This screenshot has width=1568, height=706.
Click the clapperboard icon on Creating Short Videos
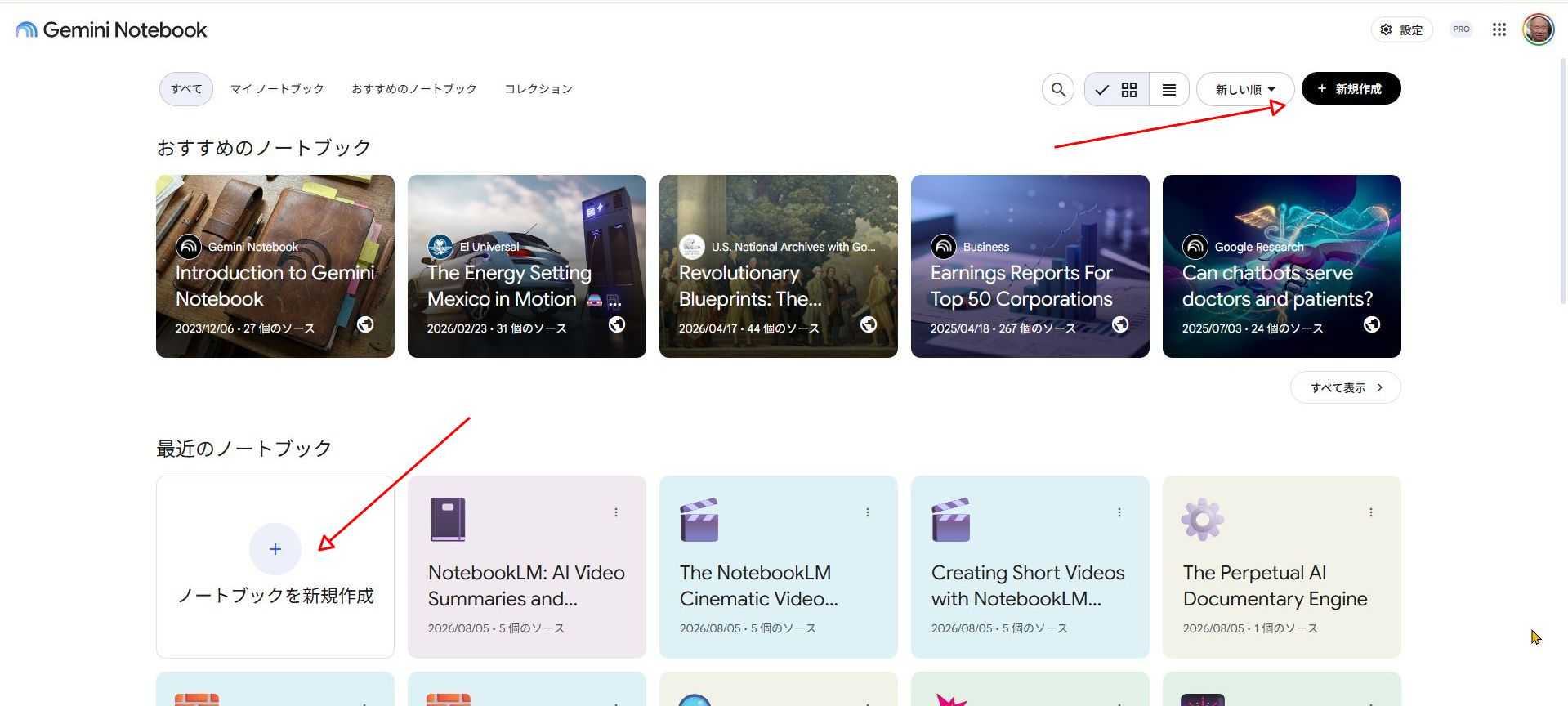(x=951, y=520)
